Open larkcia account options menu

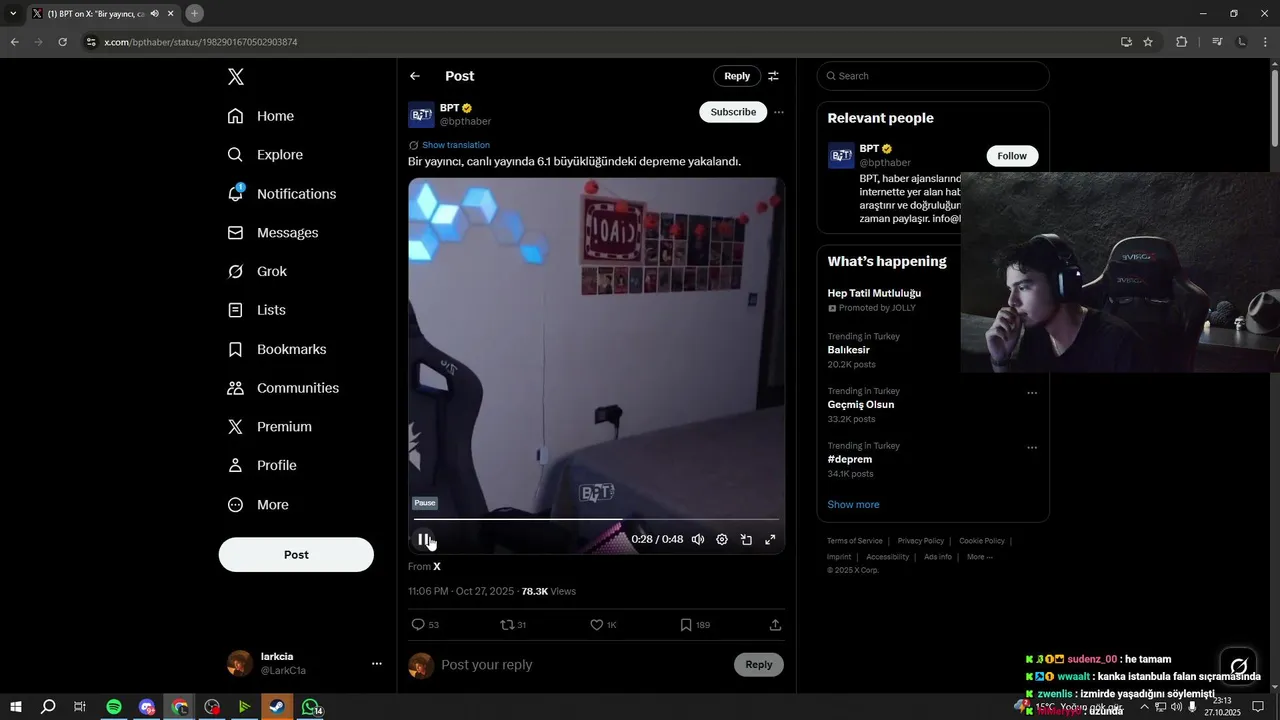point(377,663)
